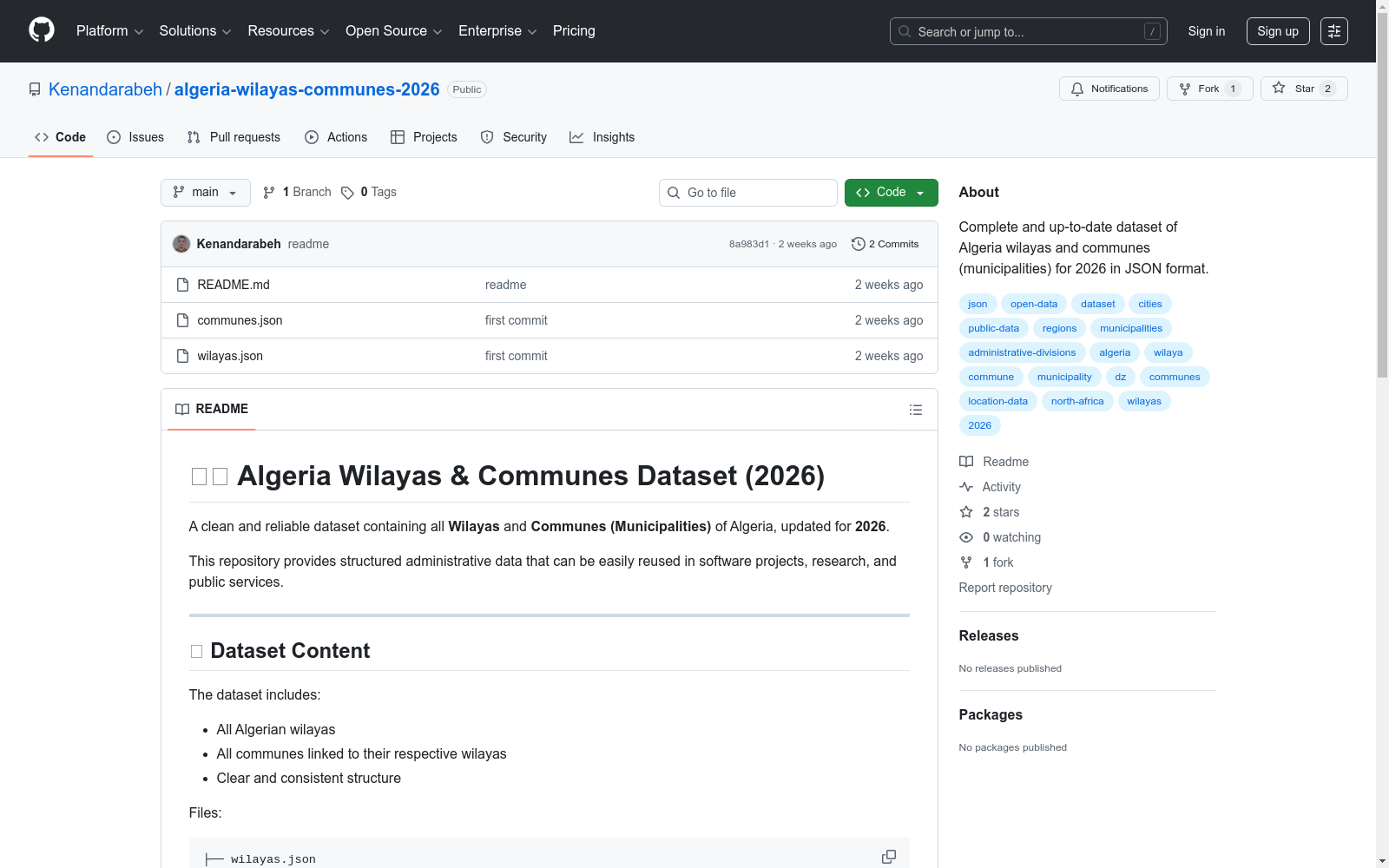Click the communes.json file icon

[182, 320]
